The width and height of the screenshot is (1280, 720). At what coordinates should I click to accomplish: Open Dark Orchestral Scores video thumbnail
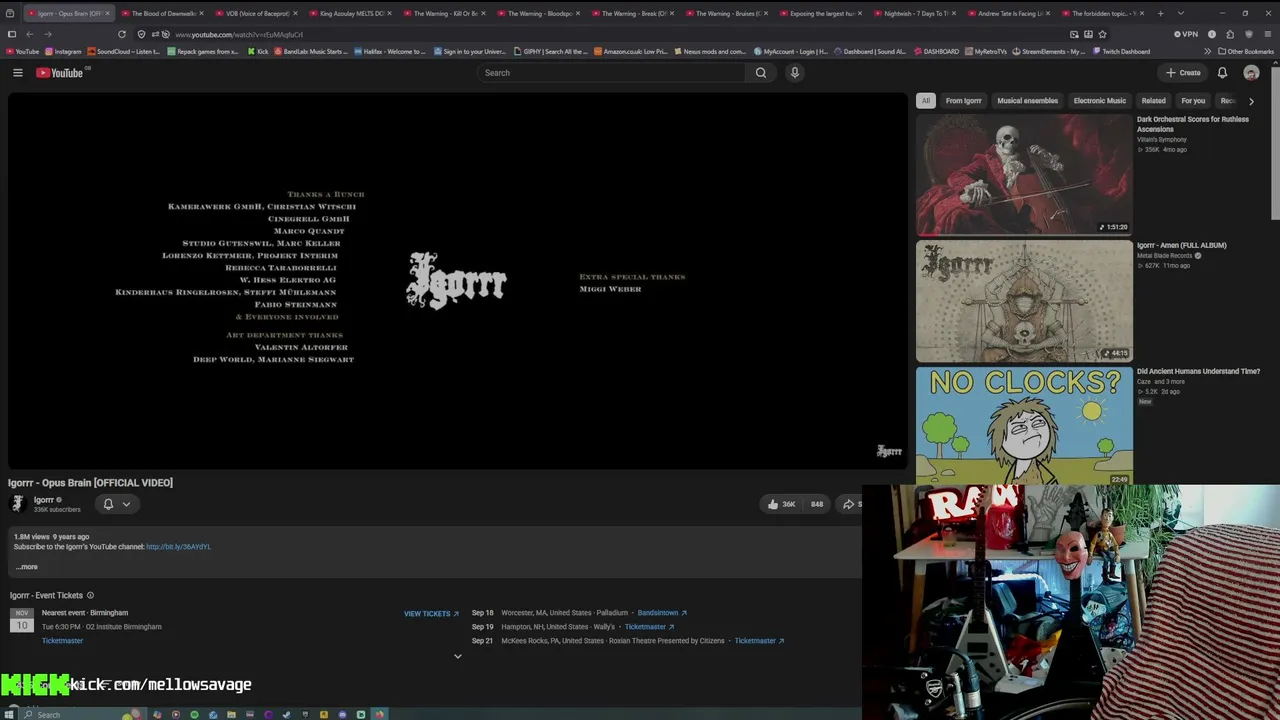(x=1024, y=174)
